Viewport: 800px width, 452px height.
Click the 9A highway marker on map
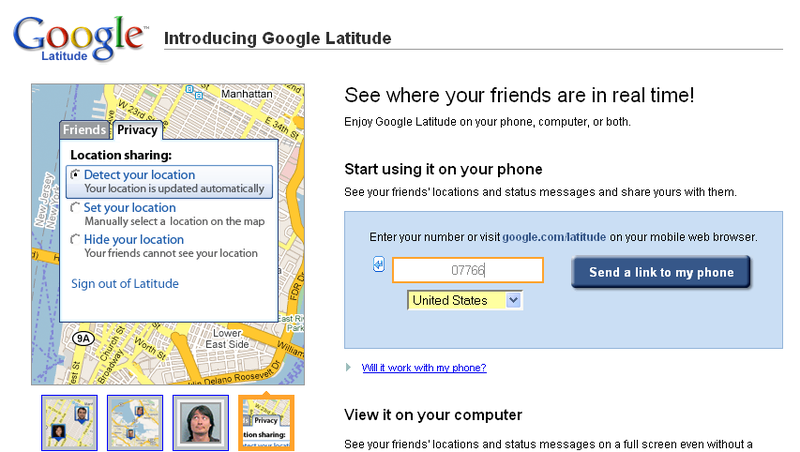(83, 338)
